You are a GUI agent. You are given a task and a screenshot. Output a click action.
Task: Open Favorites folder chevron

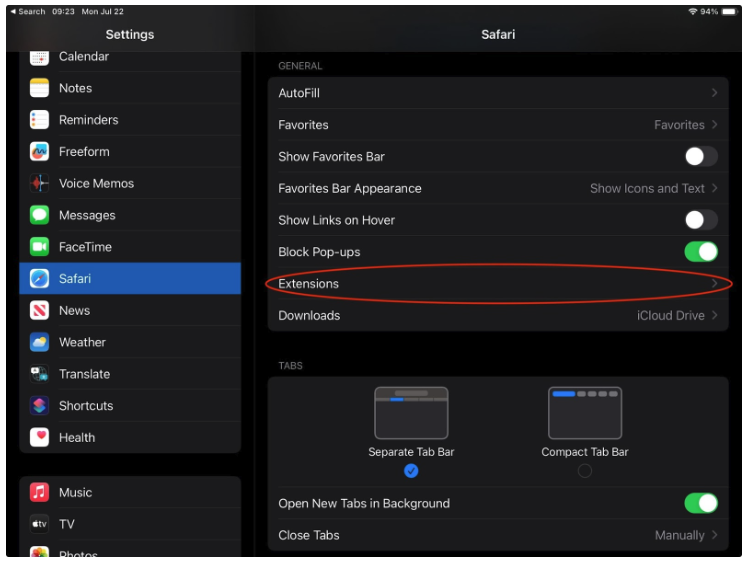tap(714, 125)
